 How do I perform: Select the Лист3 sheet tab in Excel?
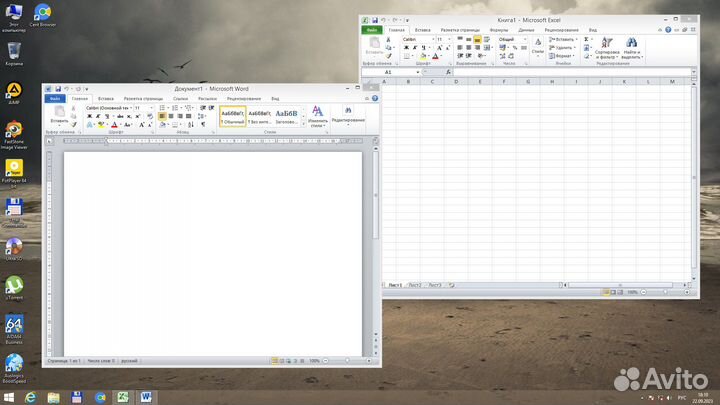434,285
